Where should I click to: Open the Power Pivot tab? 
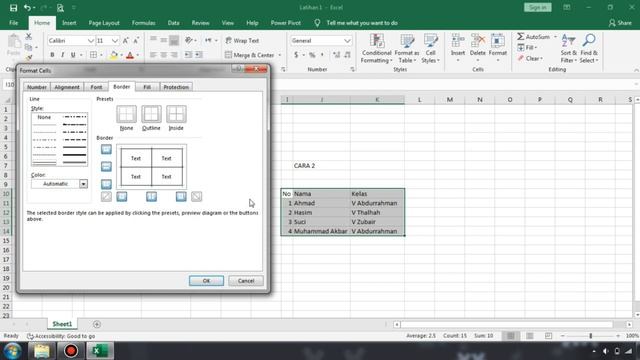point(286,23)
